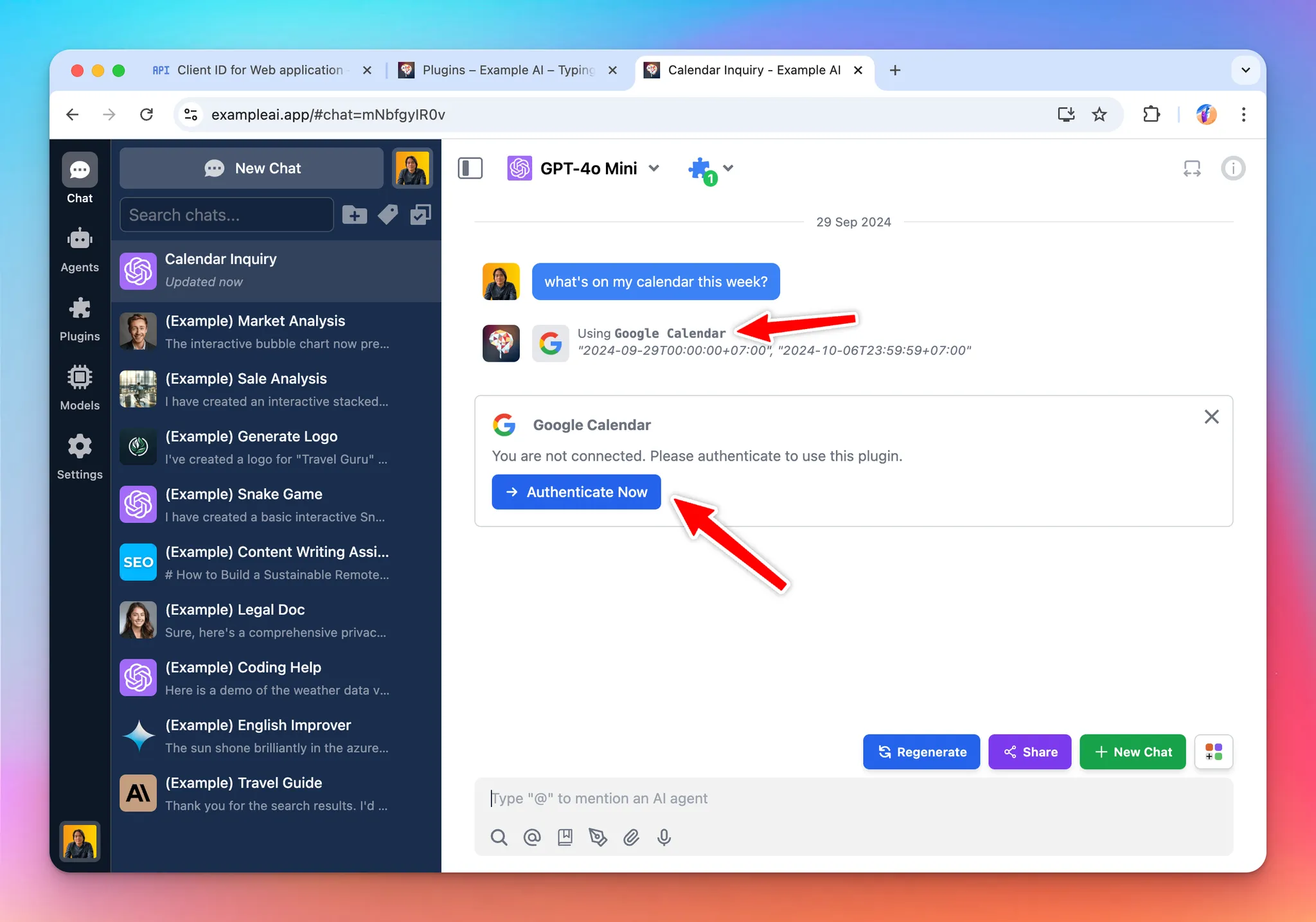Screen dimensions: 1316x922
Task: Open the Plugins section
Action: point(79,317)
